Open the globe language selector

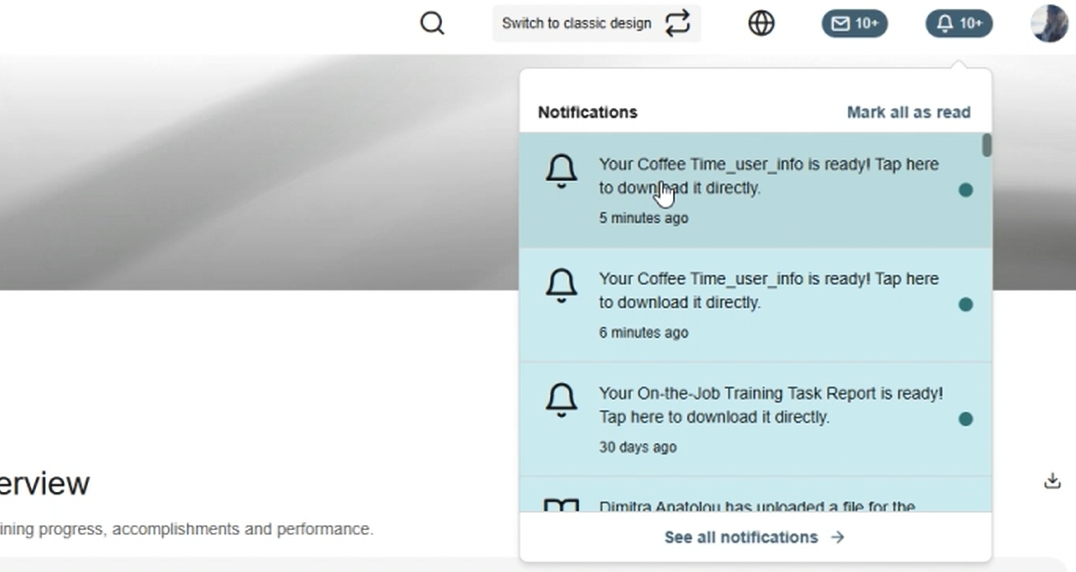pos(761,23)
